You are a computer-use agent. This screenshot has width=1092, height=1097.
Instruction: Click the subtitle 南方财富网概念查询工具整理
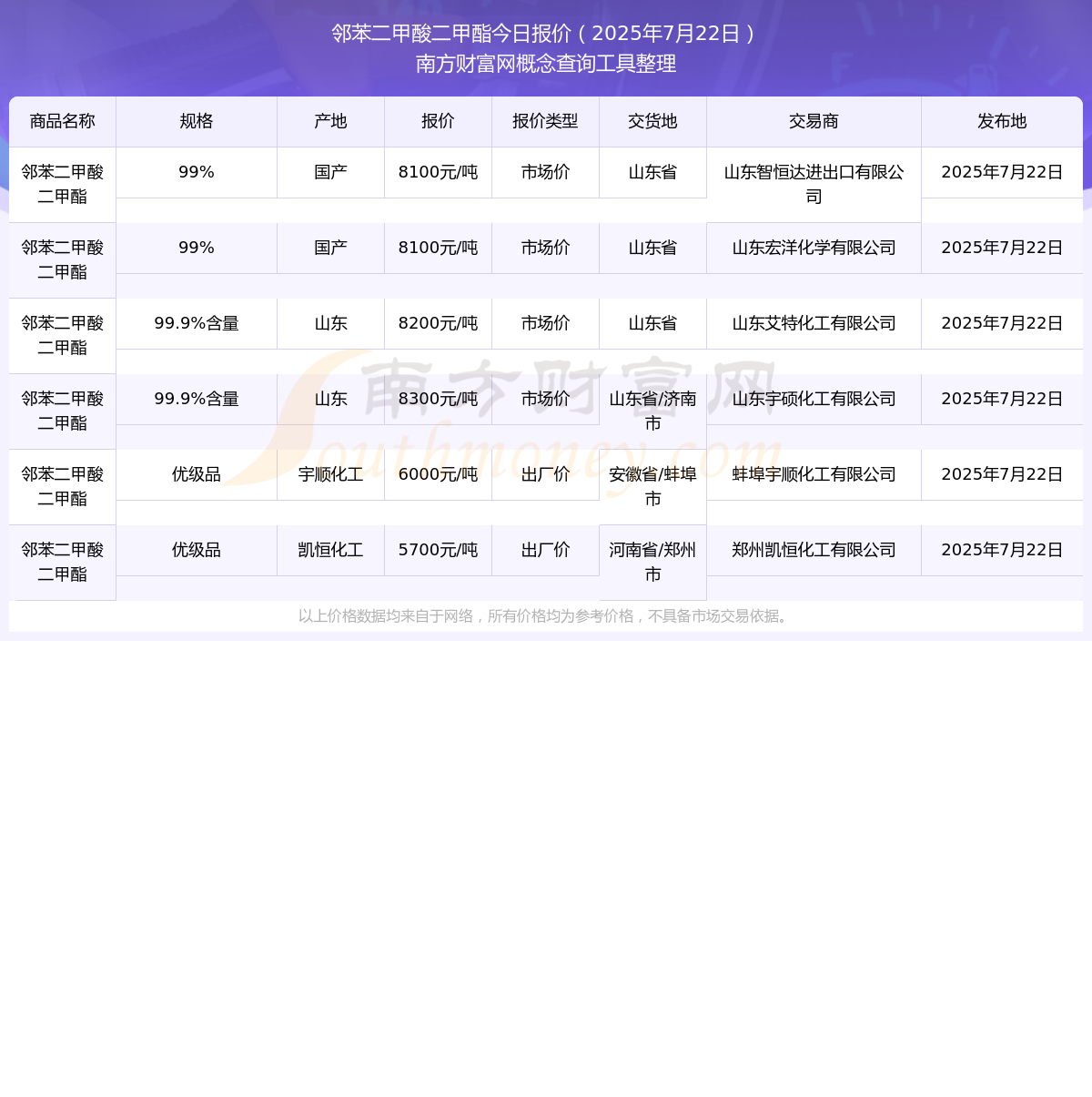pos(546,64)
